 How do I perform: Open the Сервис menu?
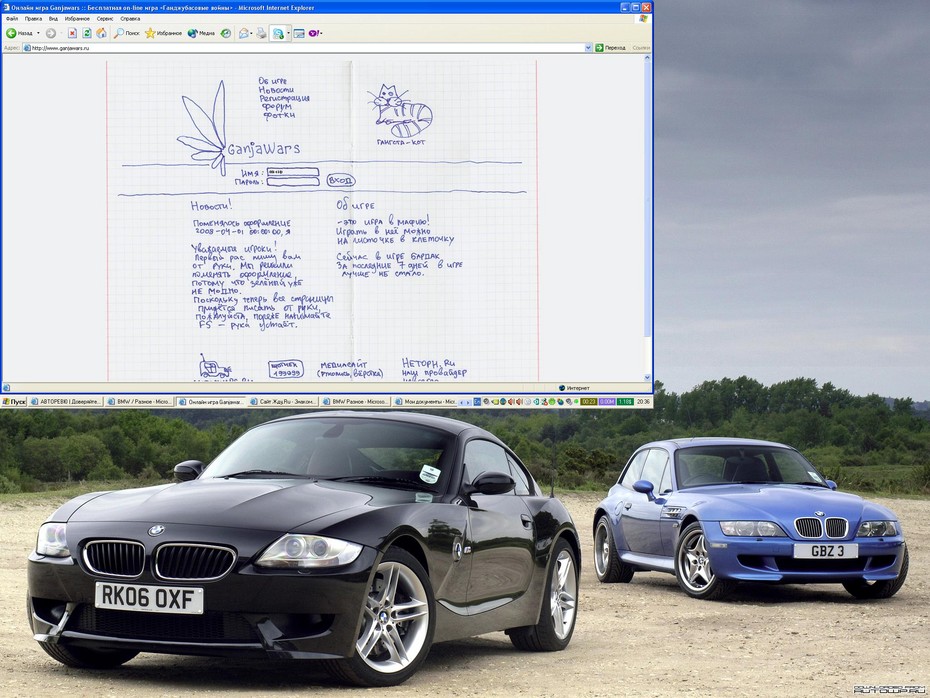(x=105, y=19)
